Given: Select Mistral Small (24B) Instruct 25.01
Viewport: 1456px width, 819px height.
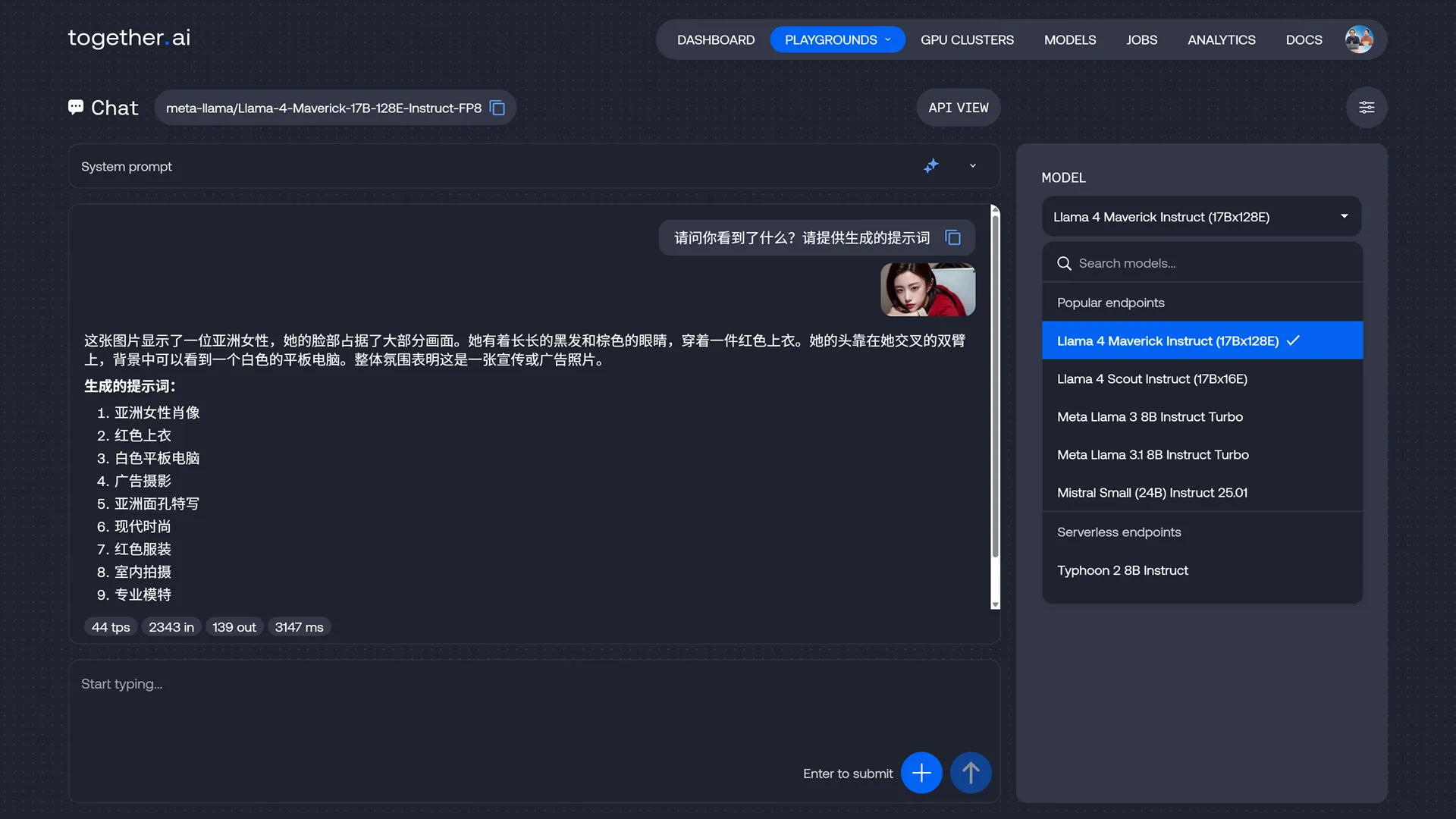Looking at the screenshot, I should point(1152,492).
